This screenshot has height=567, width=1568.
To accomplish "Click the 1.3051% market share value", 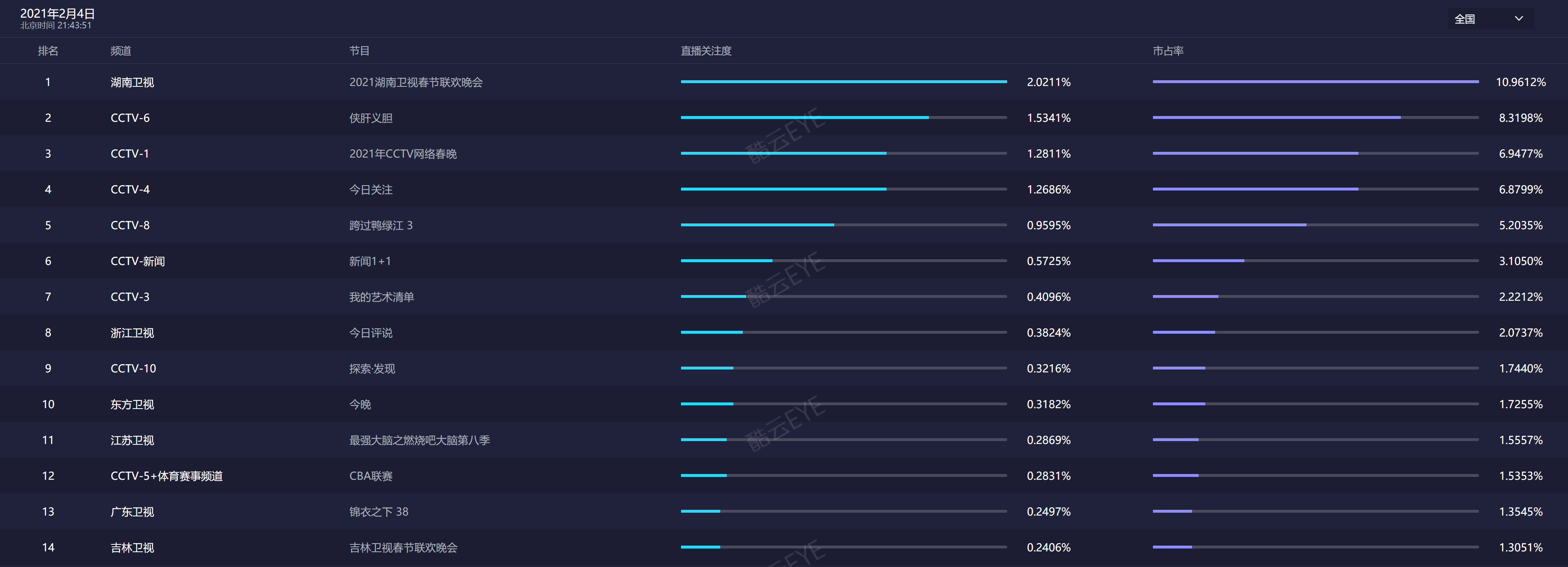I will 1521,548.
